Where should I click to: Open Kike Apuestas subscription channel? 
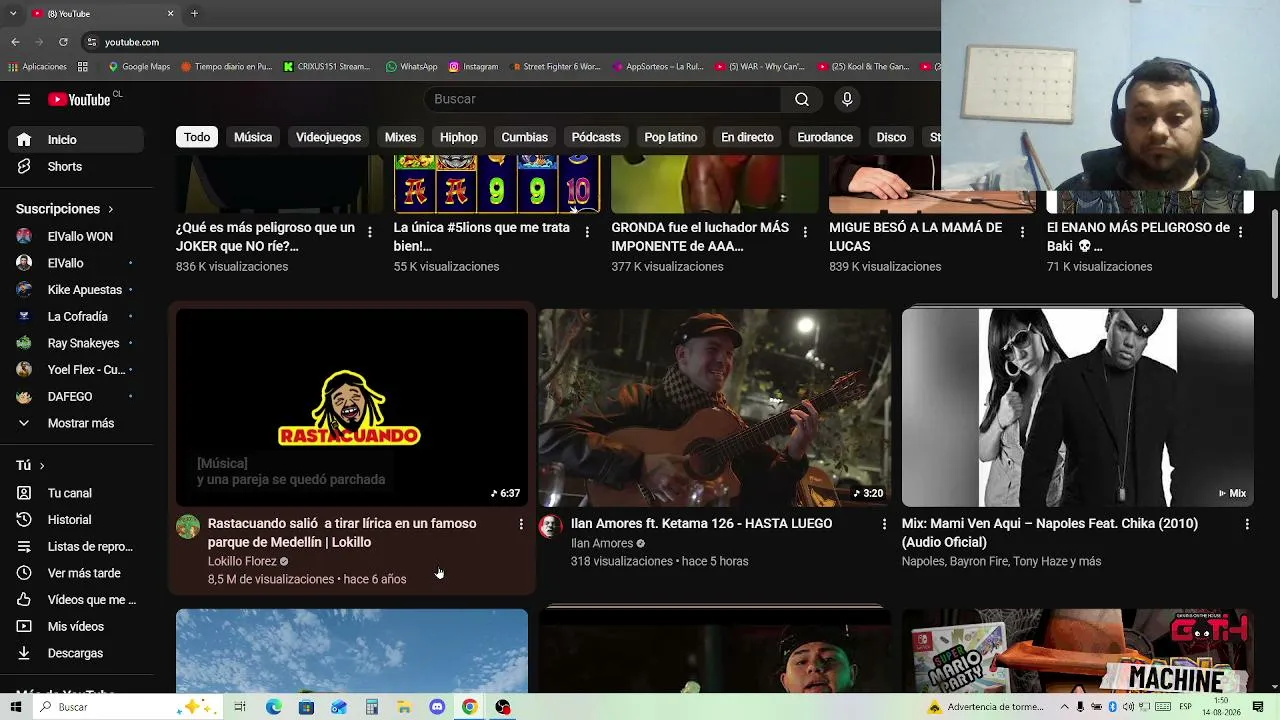pyautogui.click(x=76, y=290)
